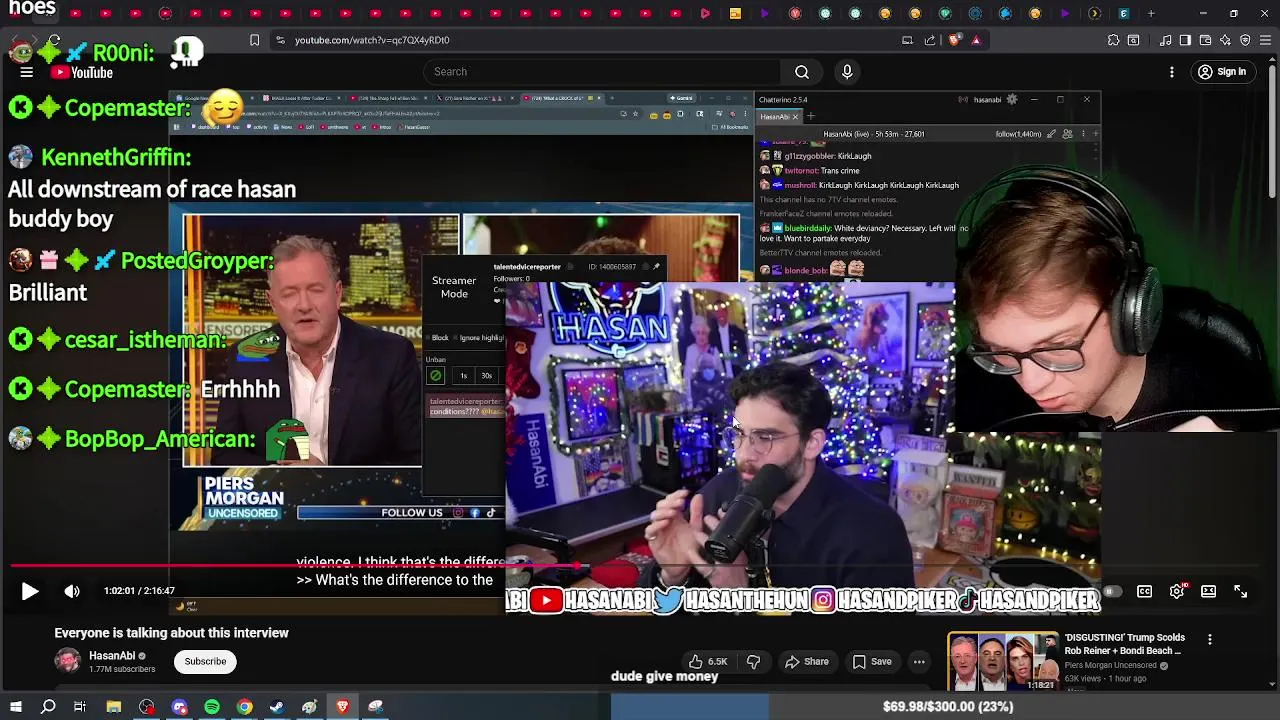Image resolution: width=1280 pixels, height=720 pixels.
Task: Open the YouTube guide hamburger menu
Action: 27,72
